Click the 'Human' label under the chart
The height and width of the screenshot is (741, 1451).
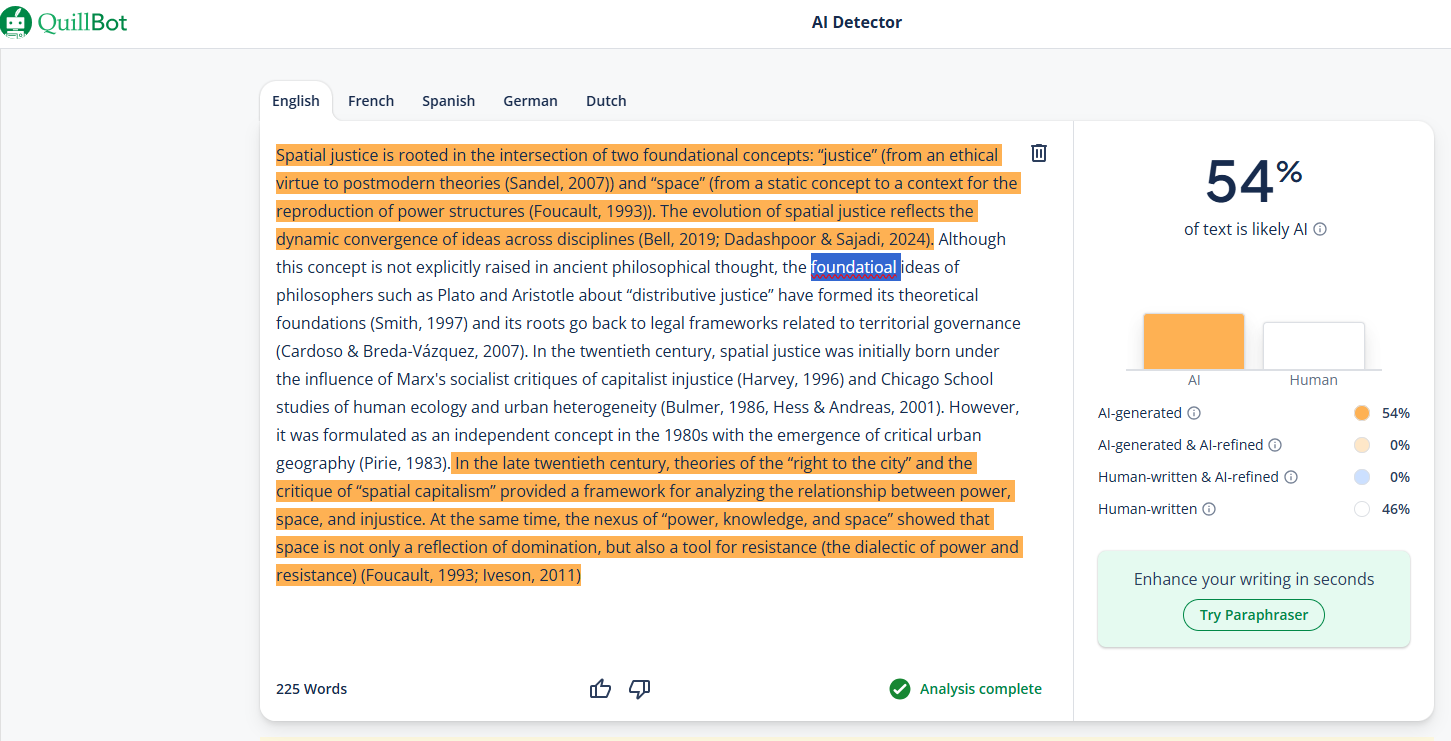(1314, 380)
